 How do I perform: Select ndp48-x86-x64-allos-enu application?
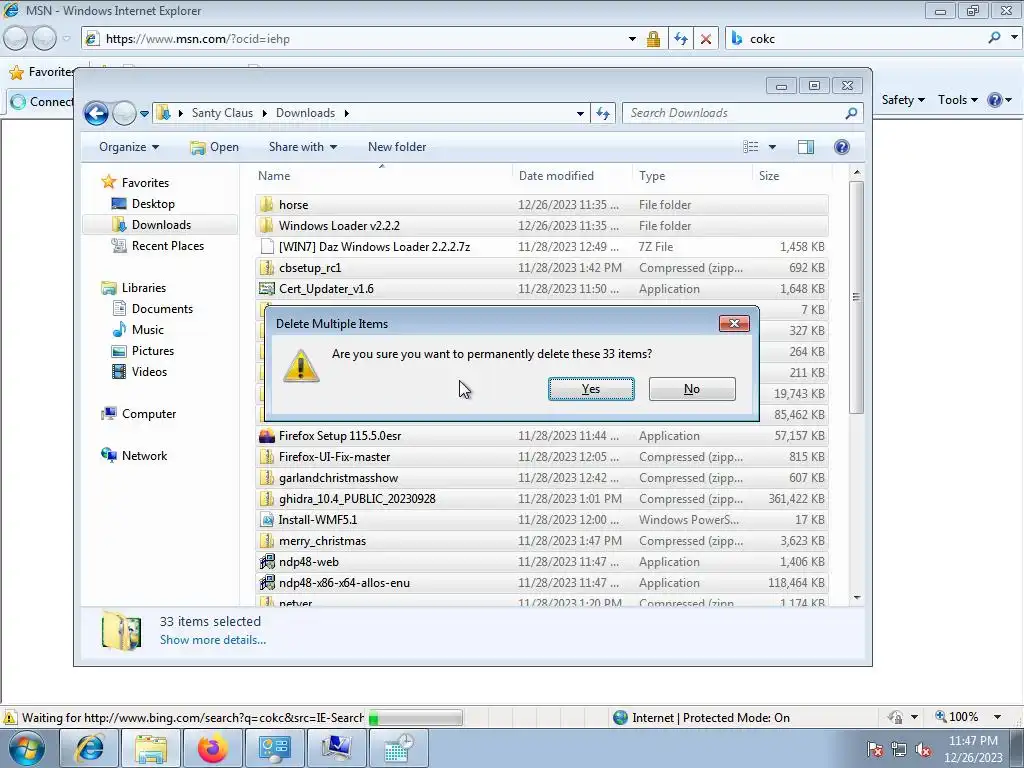(542, 583)
